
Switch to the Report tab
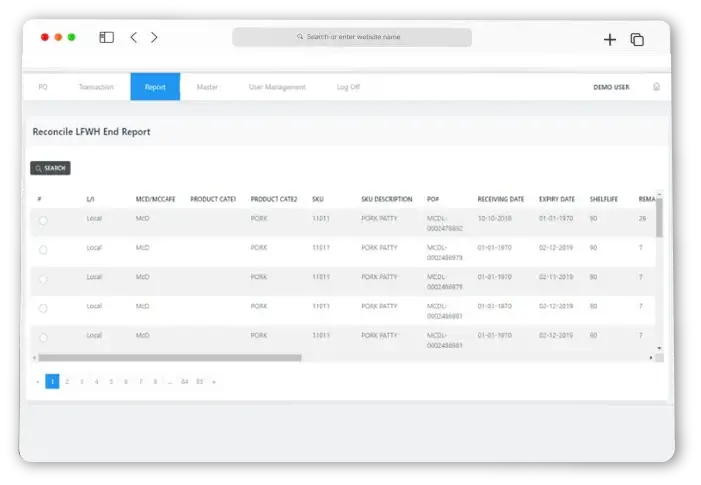(155, 87)
